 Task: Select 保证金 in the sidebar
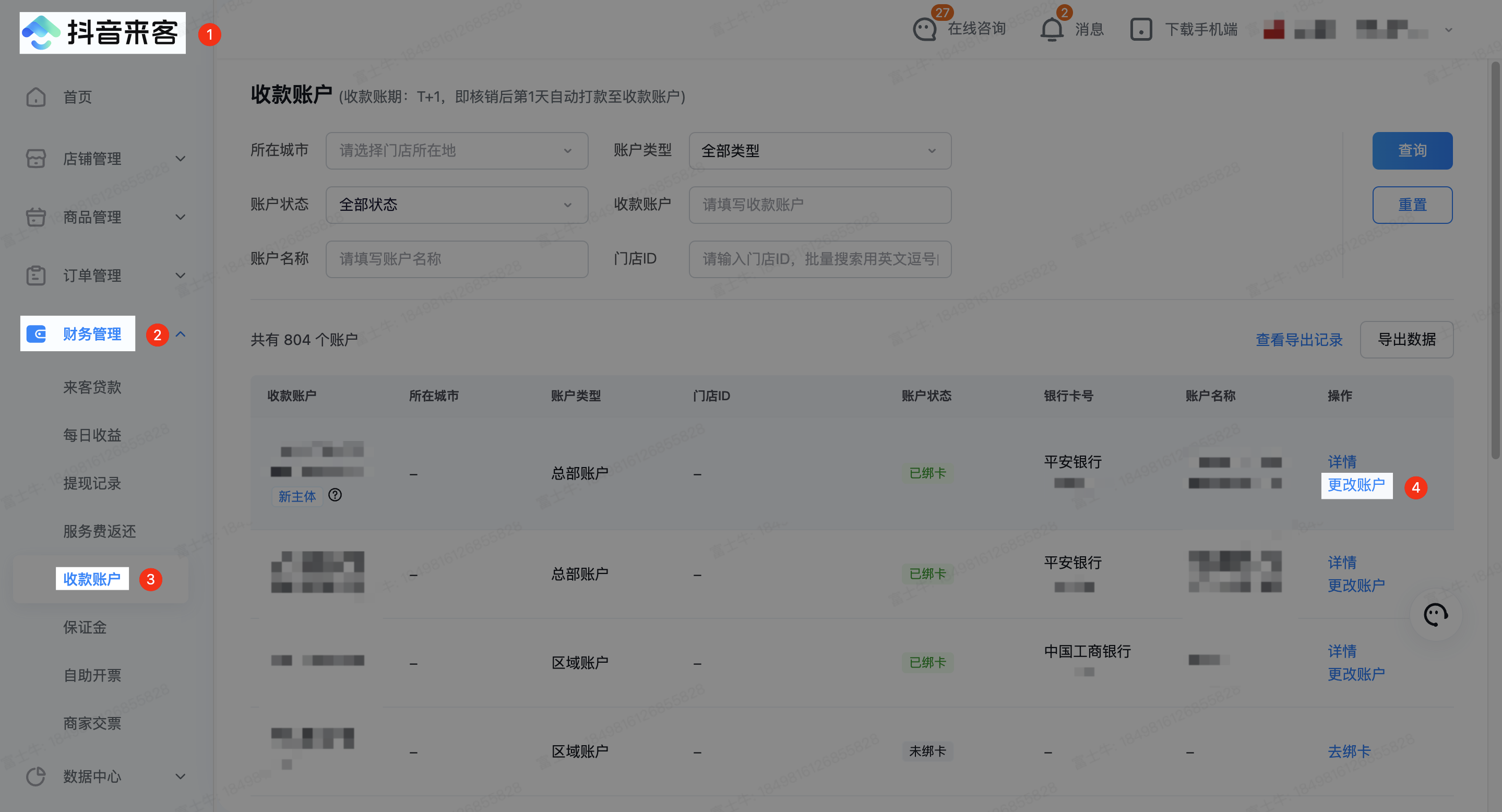[x=85, y=627]
